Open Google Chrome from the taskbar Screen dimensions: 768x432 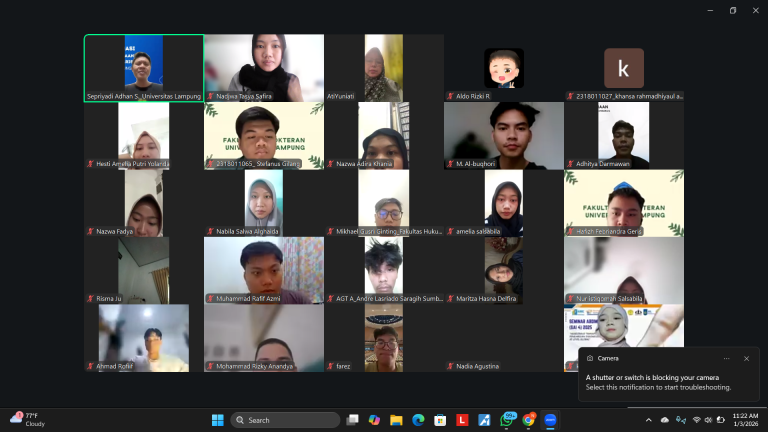click(528, 420)
